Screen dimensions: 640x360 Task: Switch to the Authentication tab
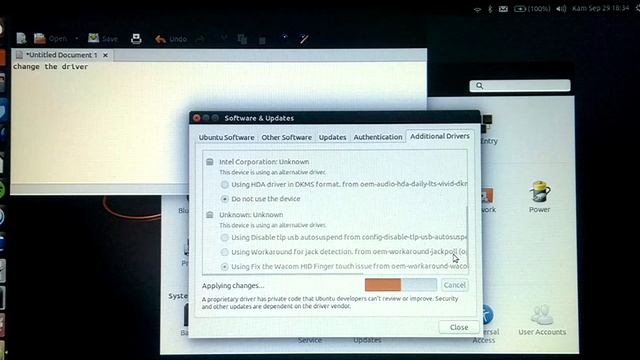tap(378, 137)
